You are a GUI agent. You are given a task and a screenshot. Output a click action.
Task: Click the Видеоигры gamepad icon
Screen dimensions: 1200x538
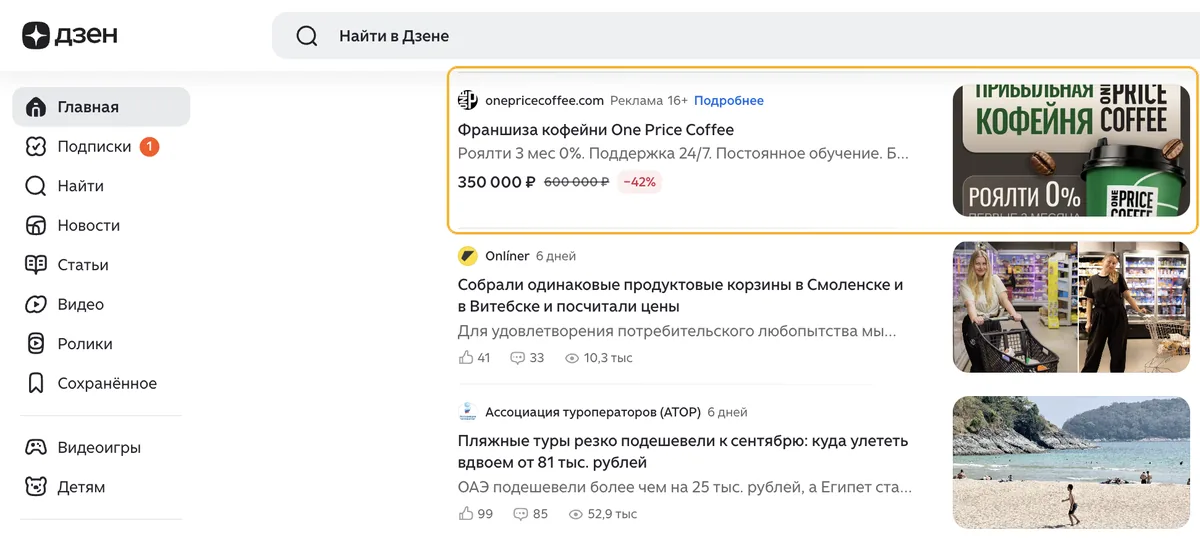pyautogui.click(x=36, y=448)
